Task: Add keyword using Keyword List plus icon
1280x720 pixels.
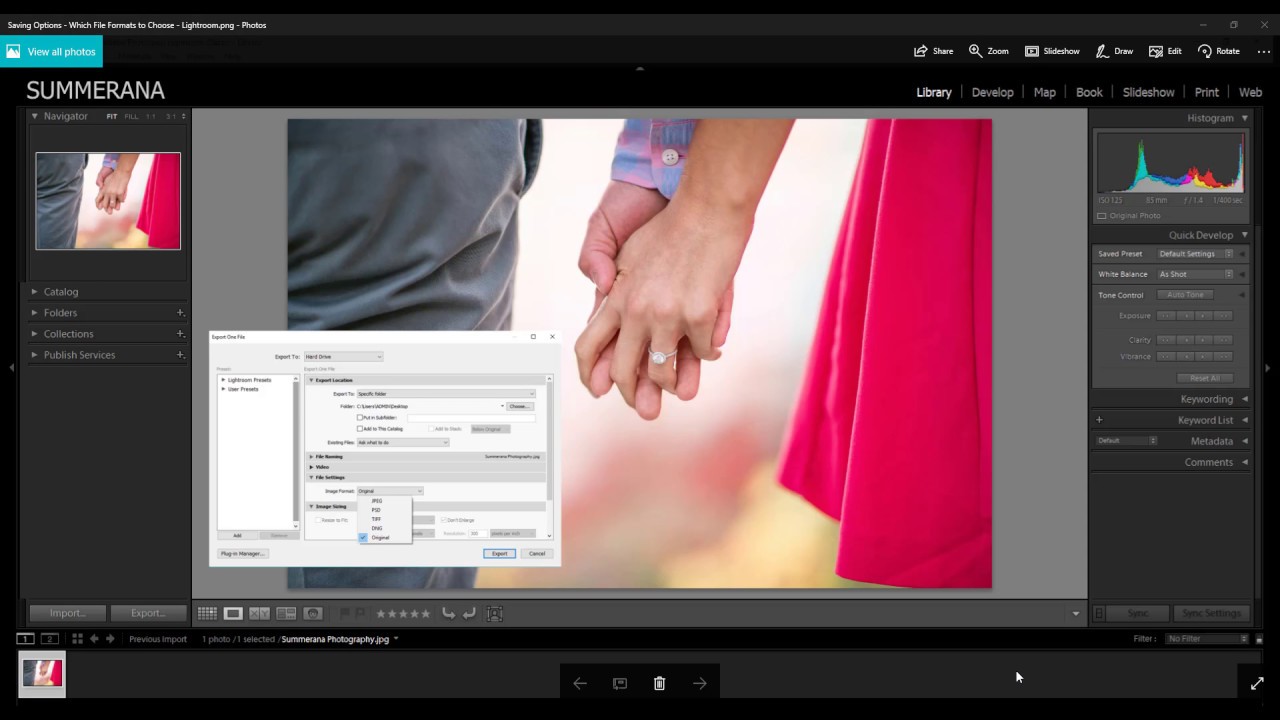Action: click(1099, 420)
